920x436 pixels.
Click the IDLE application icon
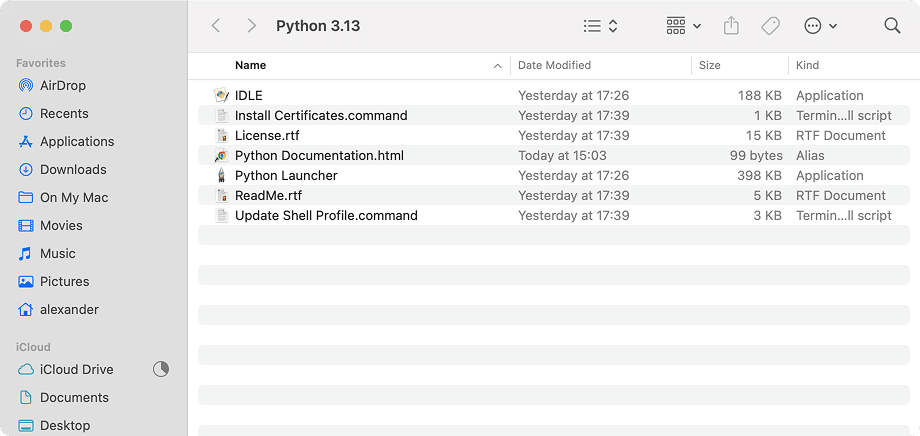pyautogui.click(x=222, y=96)
